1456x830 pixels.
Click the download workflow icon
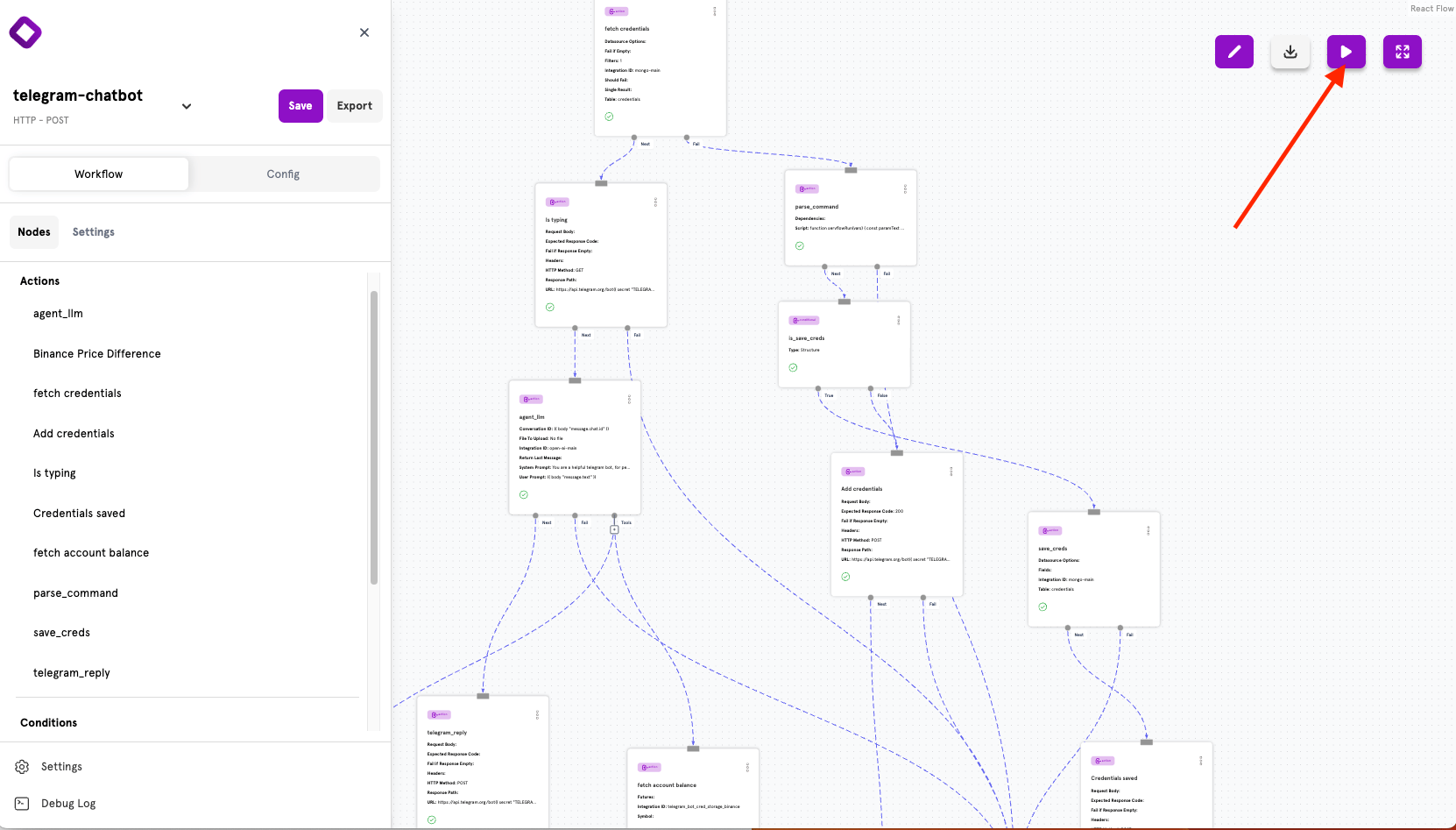[x=1290, y=52]
